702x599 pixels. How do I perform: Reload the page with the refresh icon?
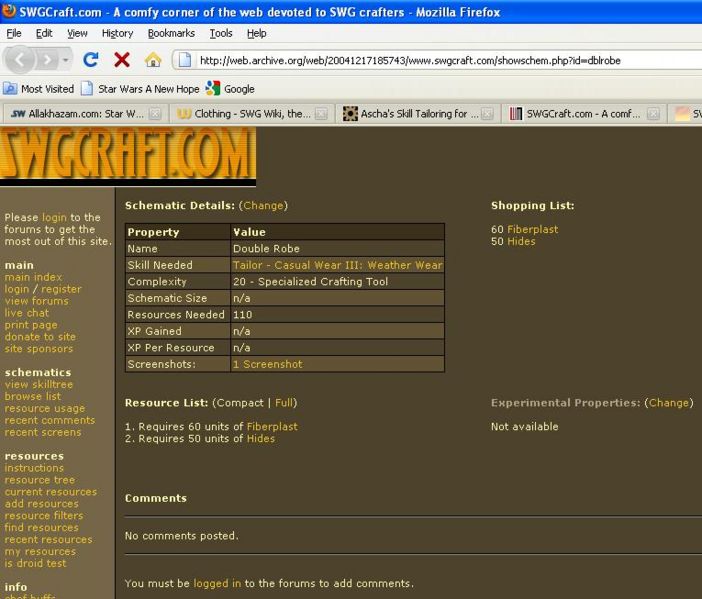coord(91,60)
